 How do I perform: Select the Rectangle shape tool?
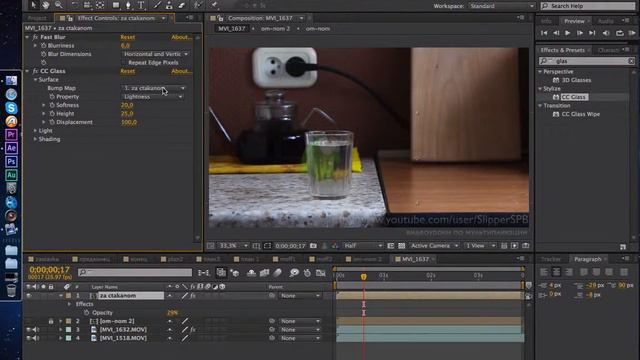pos(116,5)
